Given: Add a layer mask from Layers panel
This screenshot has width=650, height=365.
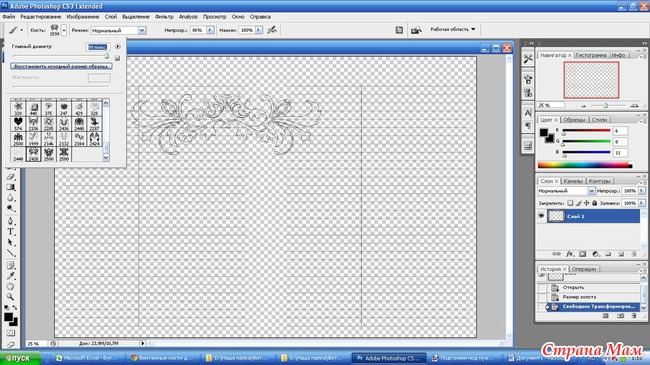Looking at the screenshot, I should [x=582, y=254].
